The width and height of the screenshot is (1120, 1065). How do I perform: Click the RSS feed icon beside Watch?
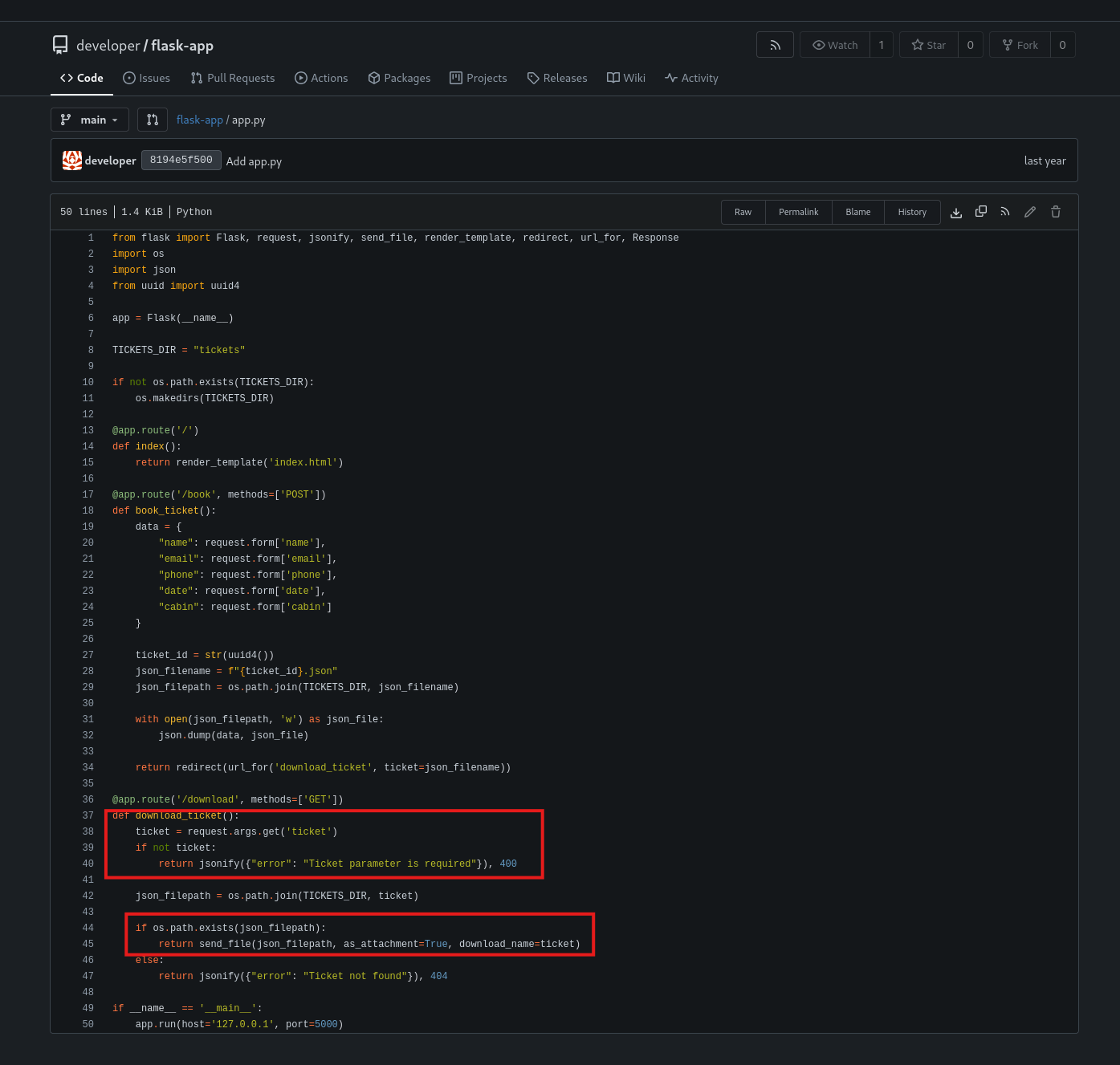pos(775,45)
